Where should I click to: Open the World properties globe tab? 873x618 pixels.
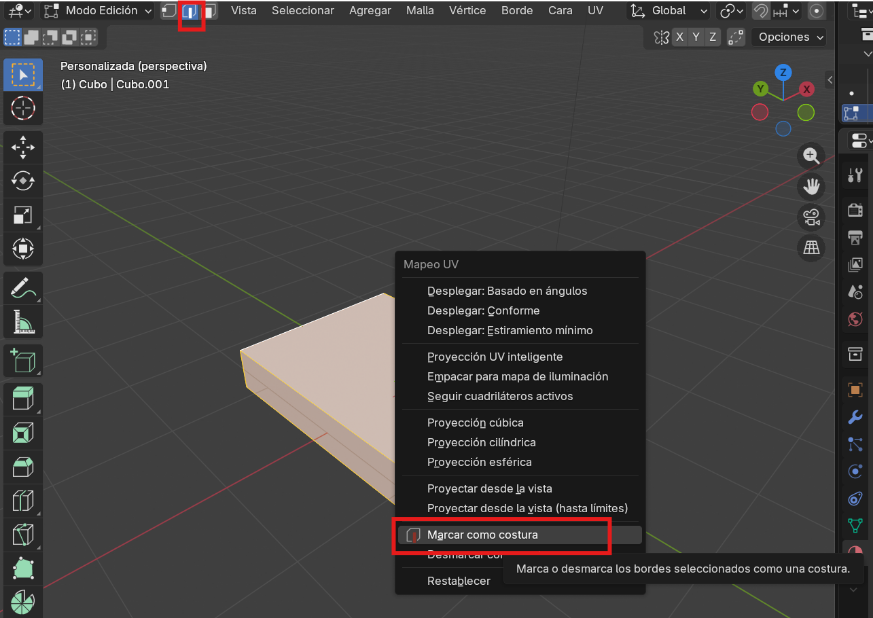pos(855,319)
